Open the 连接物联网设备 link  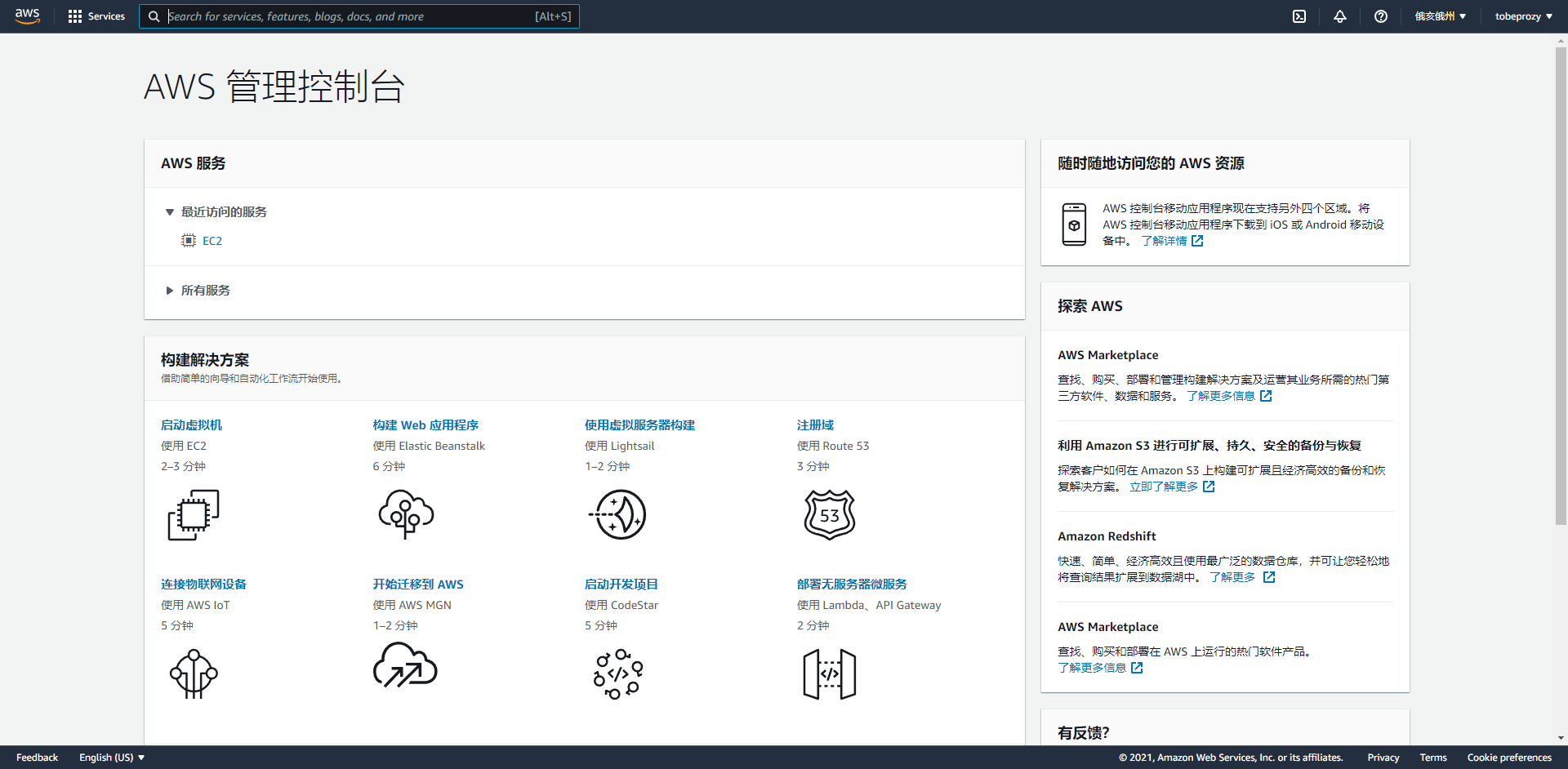(203, 585)
